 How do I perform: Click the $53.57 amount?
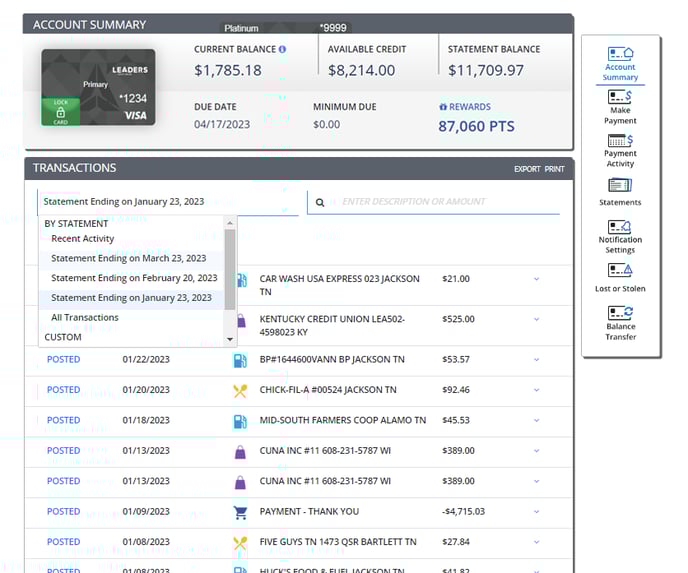pyautogui.click(x=456, y=359)
